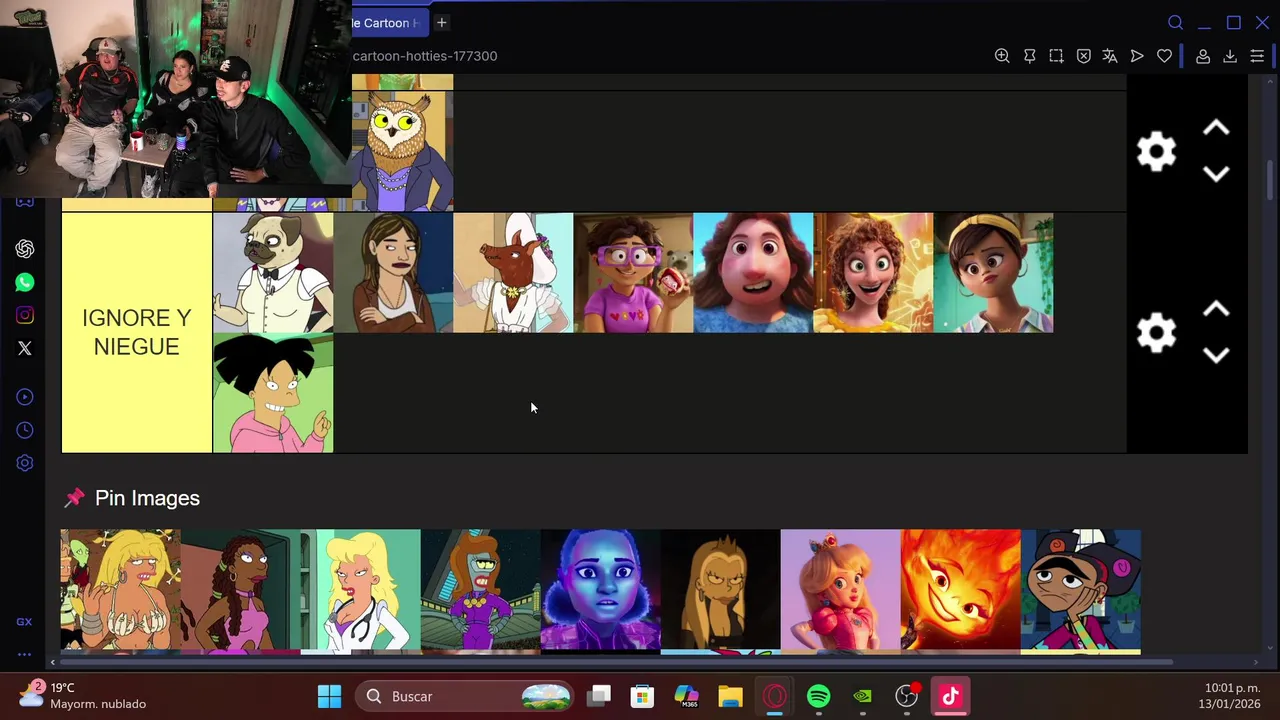Viewport: 1280px width, 720px height.
Task: Click the taskbar Buscar search box
Action: pos(466,696)
